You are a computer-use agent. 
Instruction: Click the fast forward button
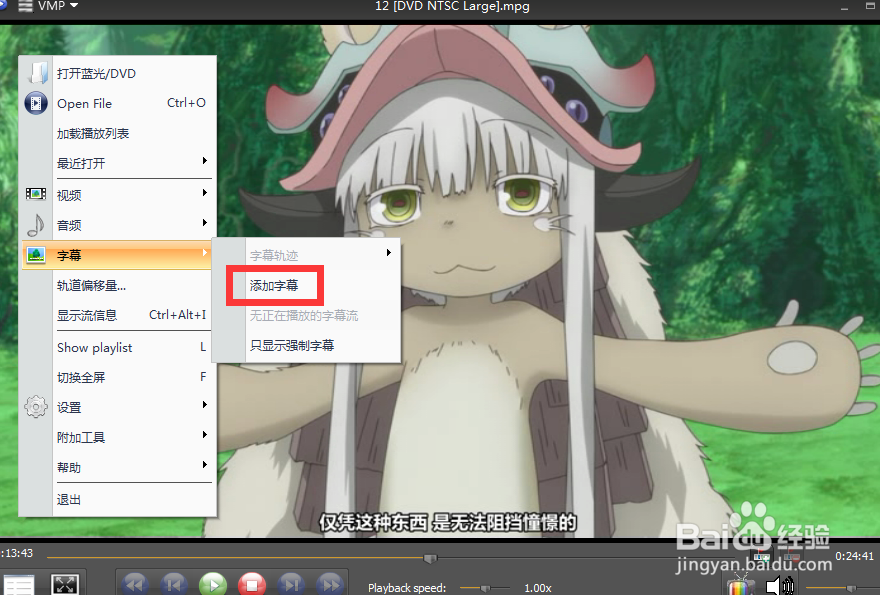point(331,585)
